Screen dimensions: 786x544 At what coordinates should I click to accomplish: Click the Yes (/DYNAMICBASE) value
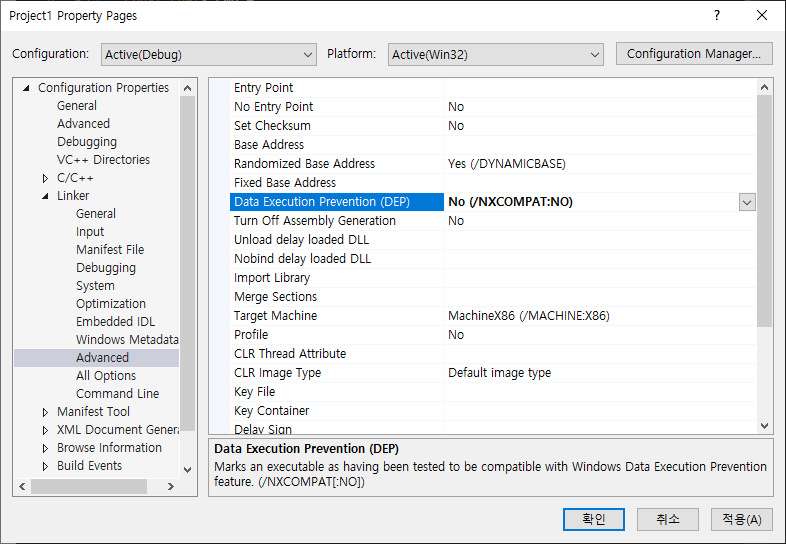pos(507,164)
